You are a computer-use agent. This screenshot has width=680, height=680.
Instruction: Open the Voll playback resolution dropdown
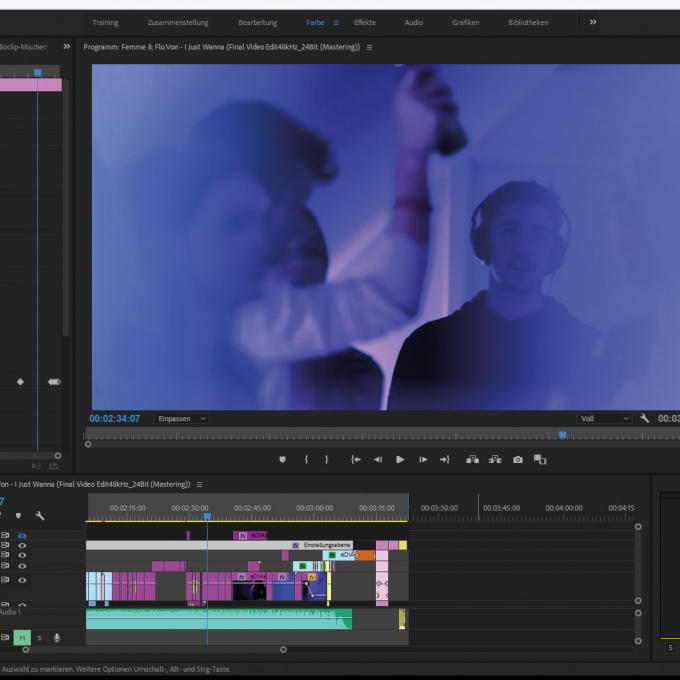(604, 418)
